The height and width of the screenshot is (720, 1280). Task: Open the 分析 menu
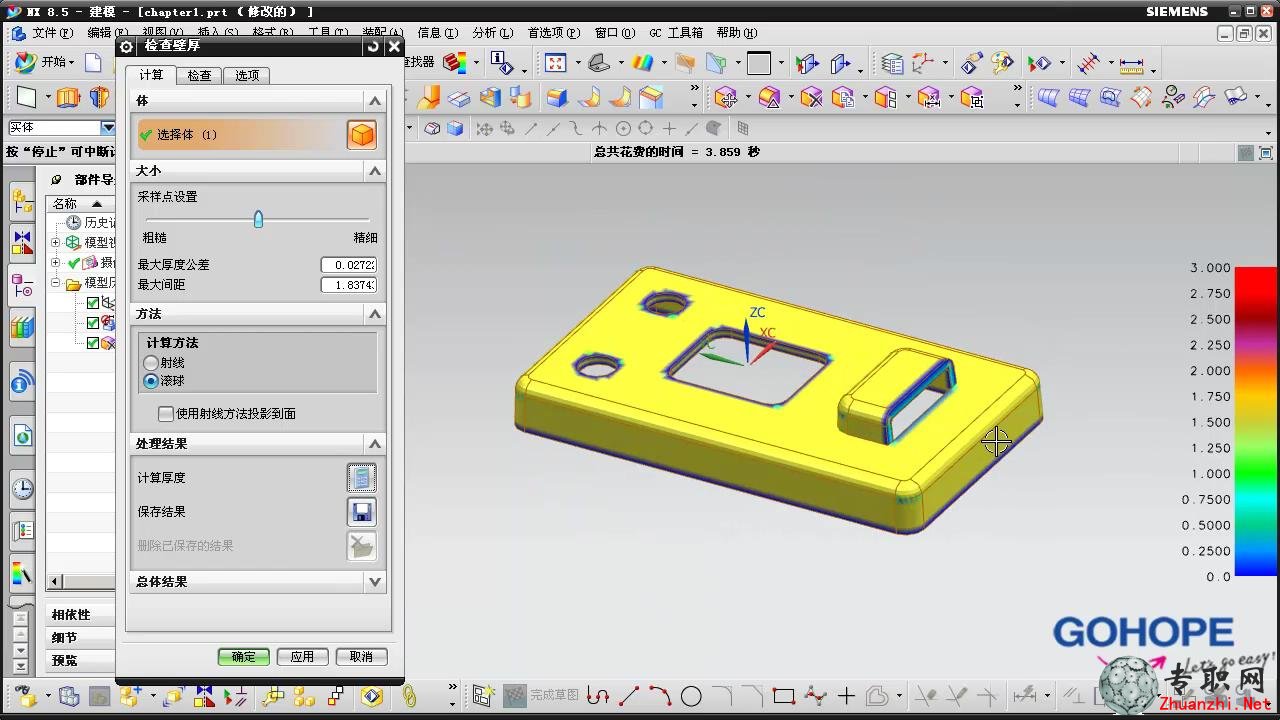click(492, 33)
